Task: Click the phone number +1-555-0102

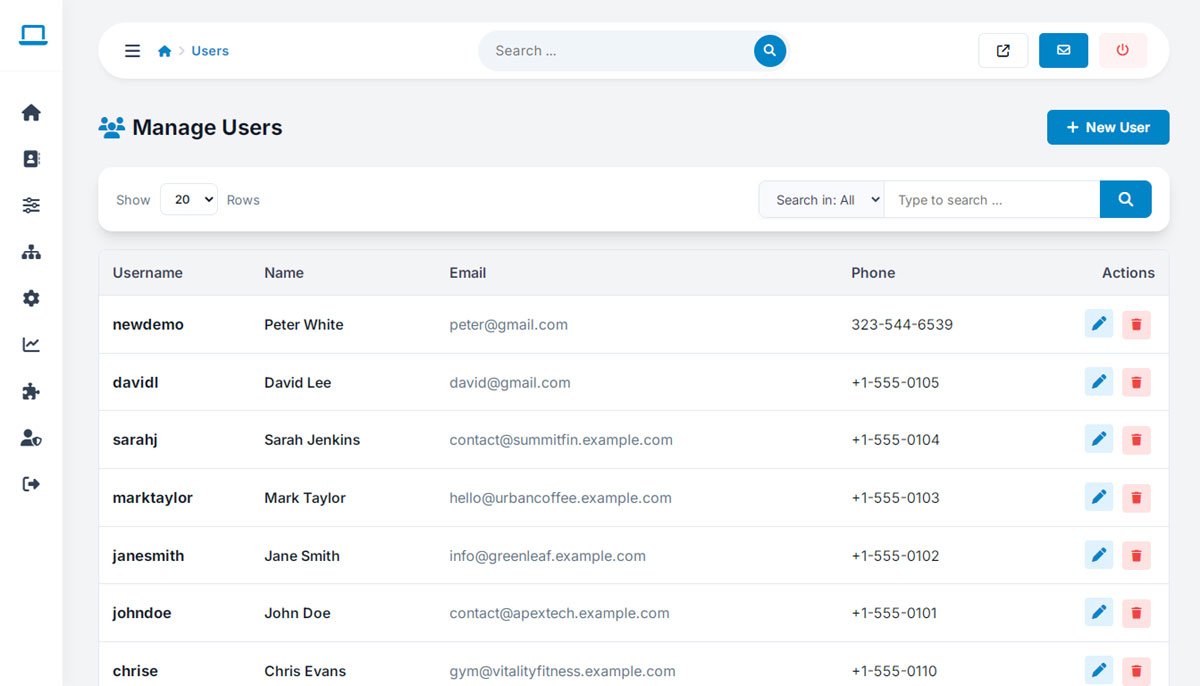Action: [x=896, y=555]
